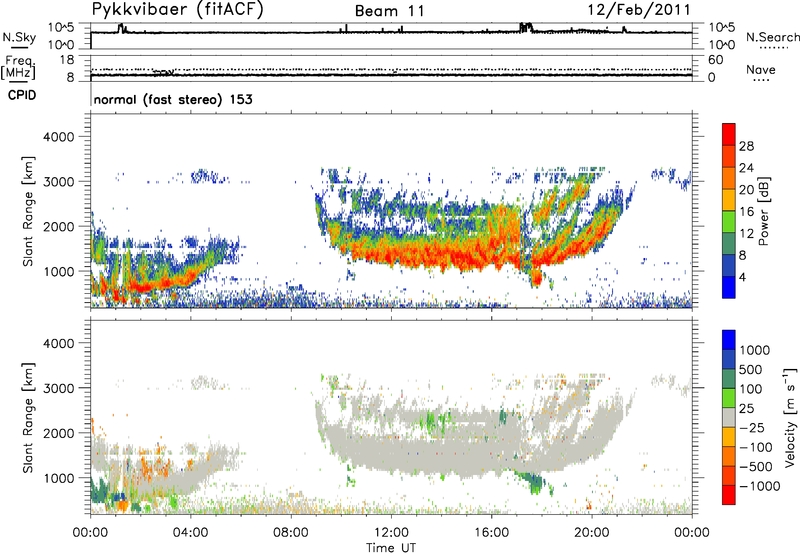Click the 'N.Search' legend label

pos(773,37)
